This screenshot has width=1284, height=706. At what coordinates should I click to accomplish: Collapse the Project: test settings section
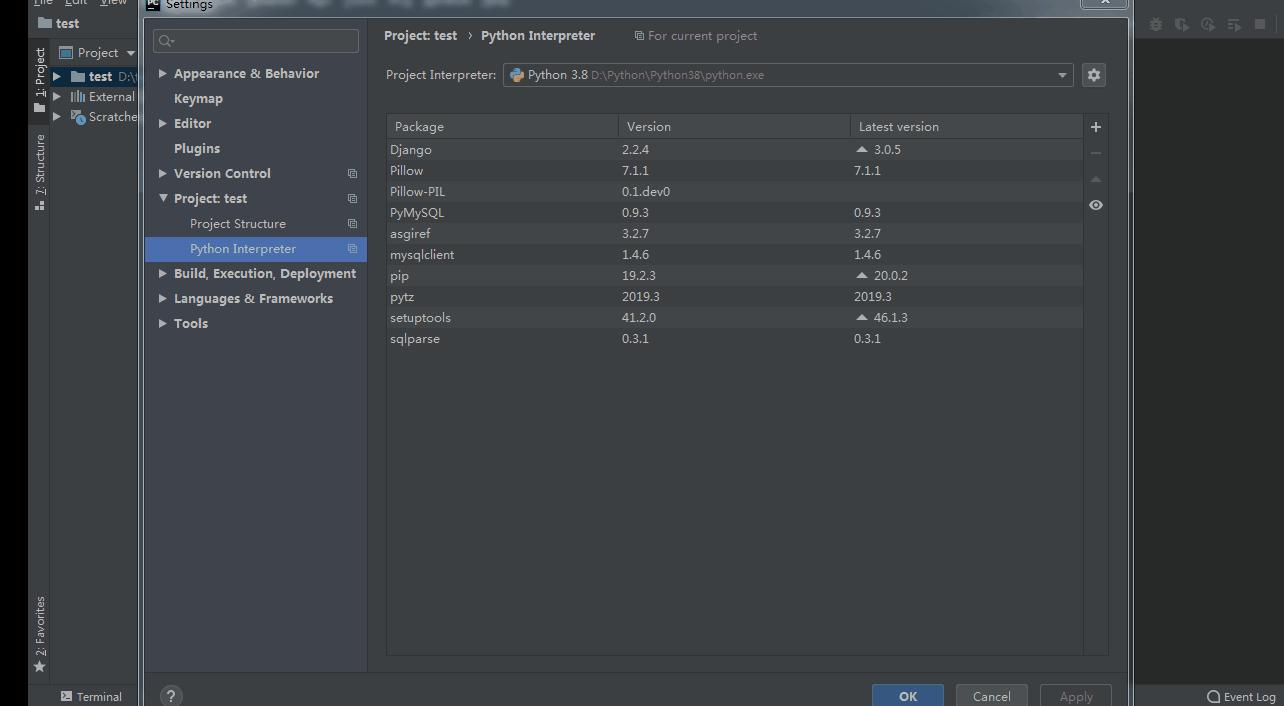[x=163, y=198]
